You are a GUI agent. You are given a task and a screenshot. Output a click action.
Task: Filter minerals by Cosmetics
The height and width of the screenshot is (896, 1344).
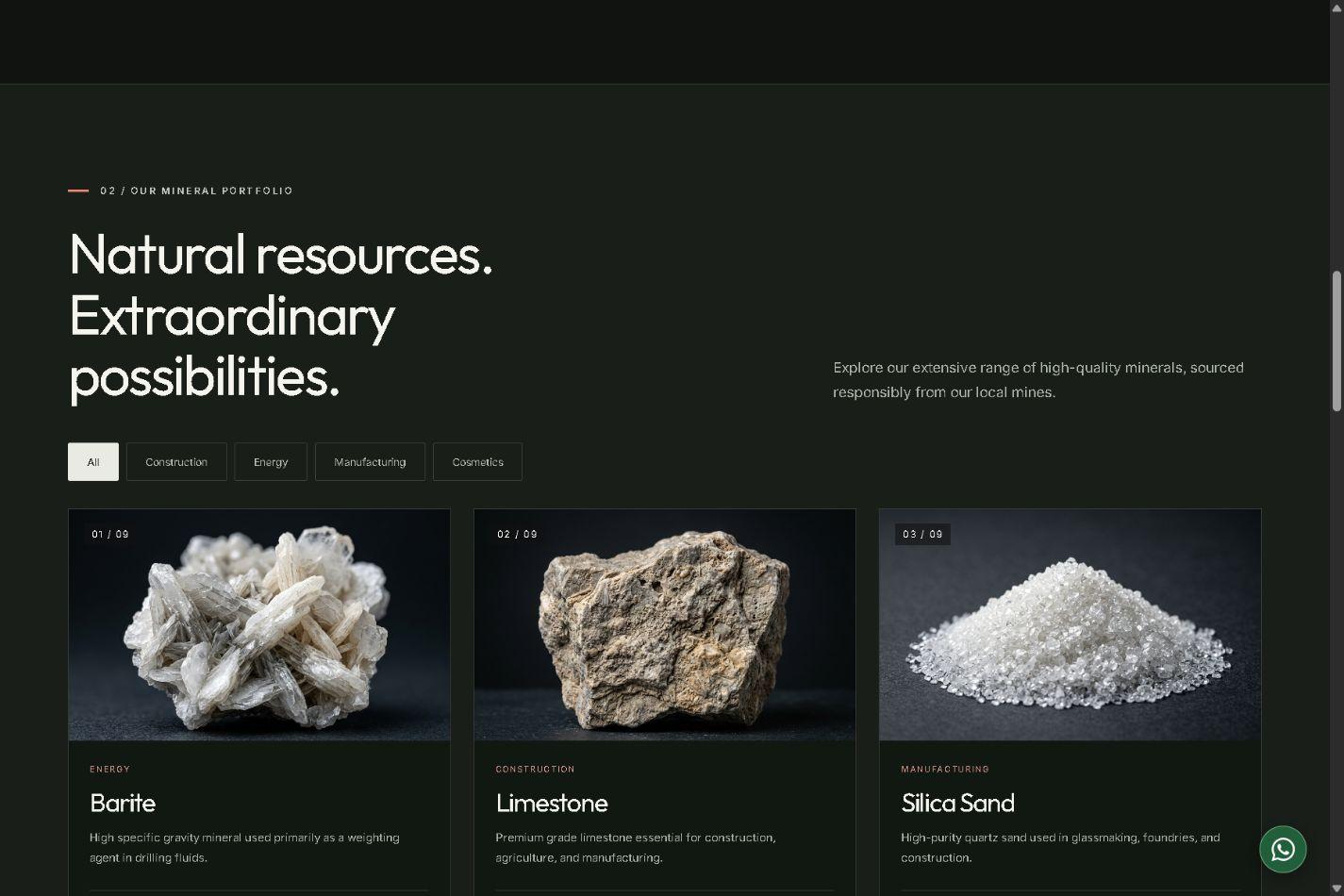(x=477, y=462)
